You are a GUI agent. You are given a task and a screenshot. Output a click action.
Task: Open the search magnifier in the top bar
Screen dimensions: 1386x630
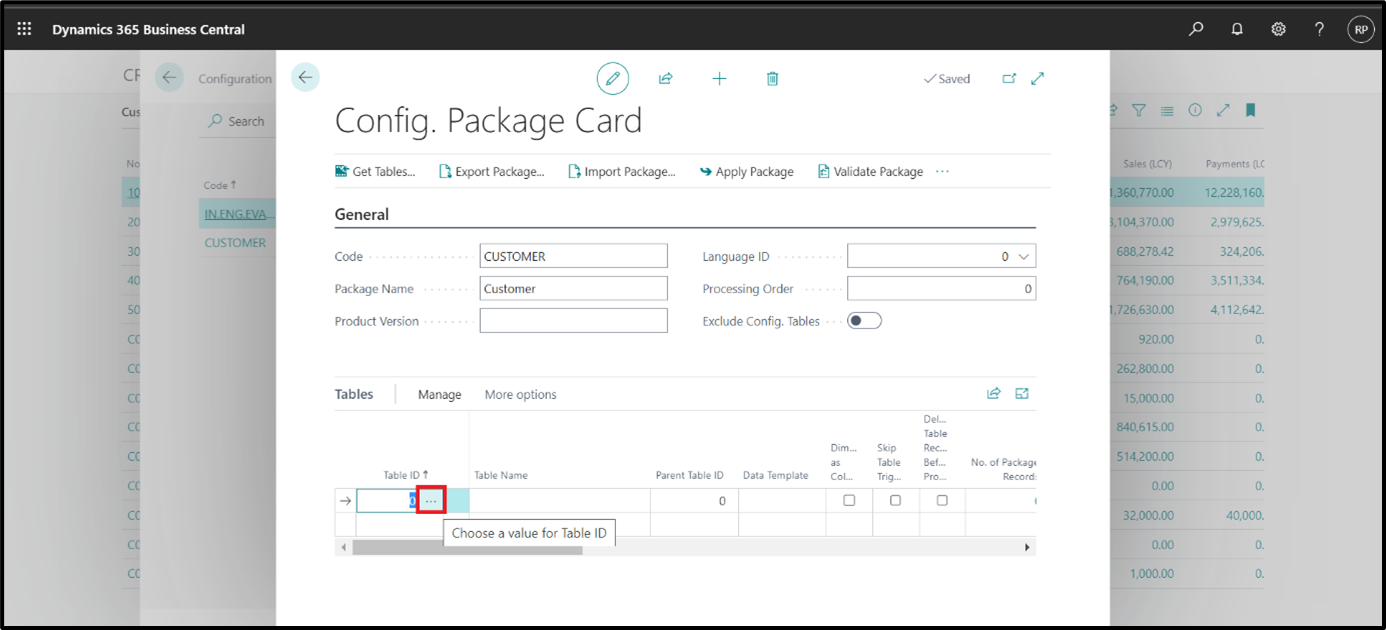[1196, 29]
